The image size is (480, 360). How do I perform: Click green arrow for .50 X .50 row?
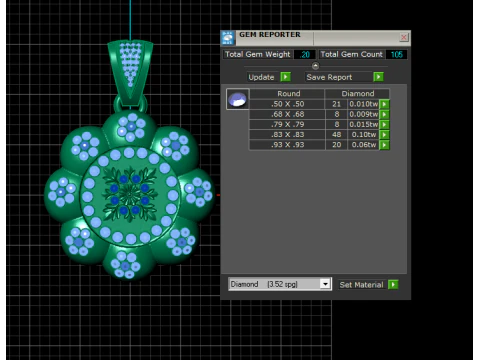tap(384, 104)
